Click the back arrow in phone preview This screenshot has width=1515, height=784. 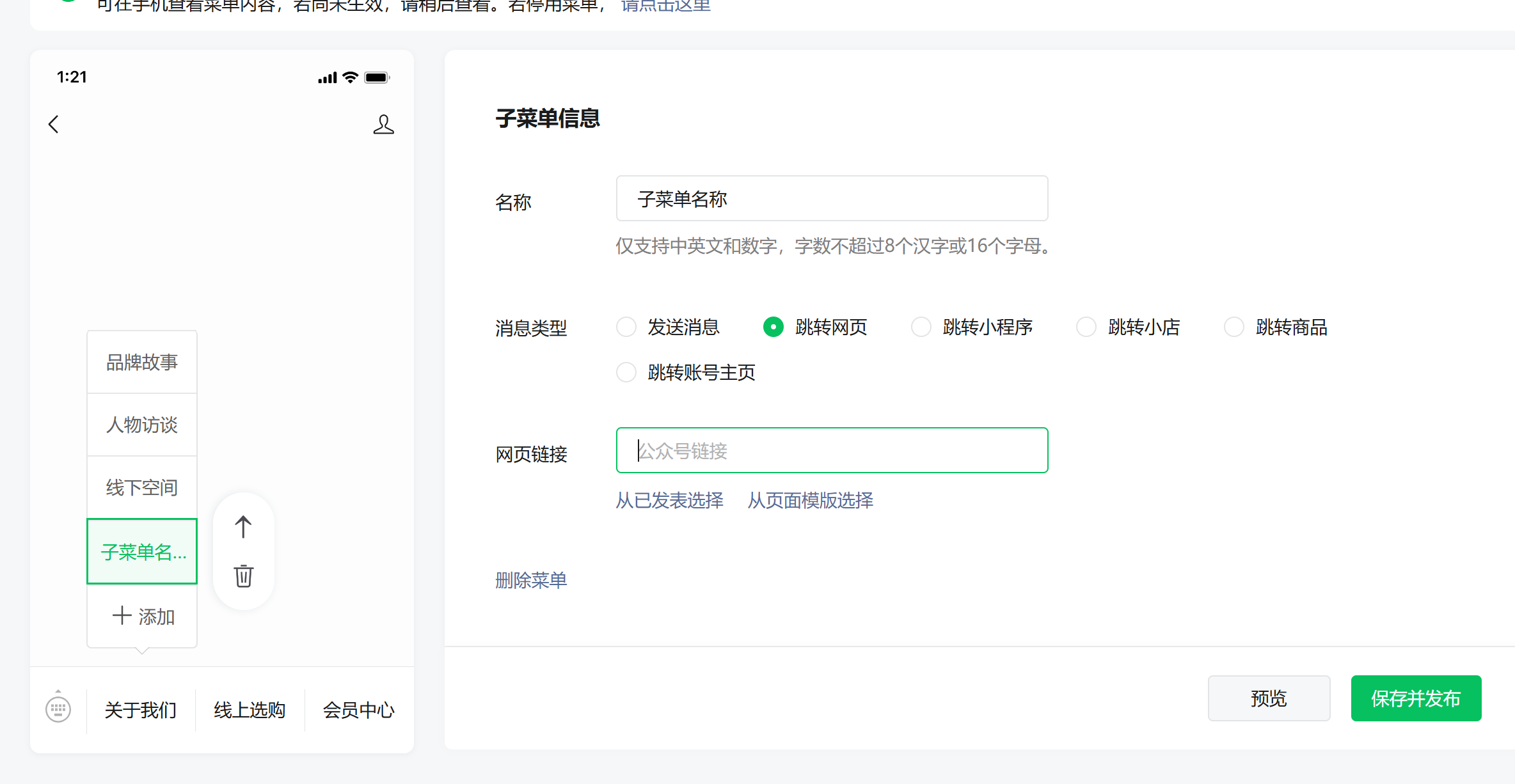(54, 124)
